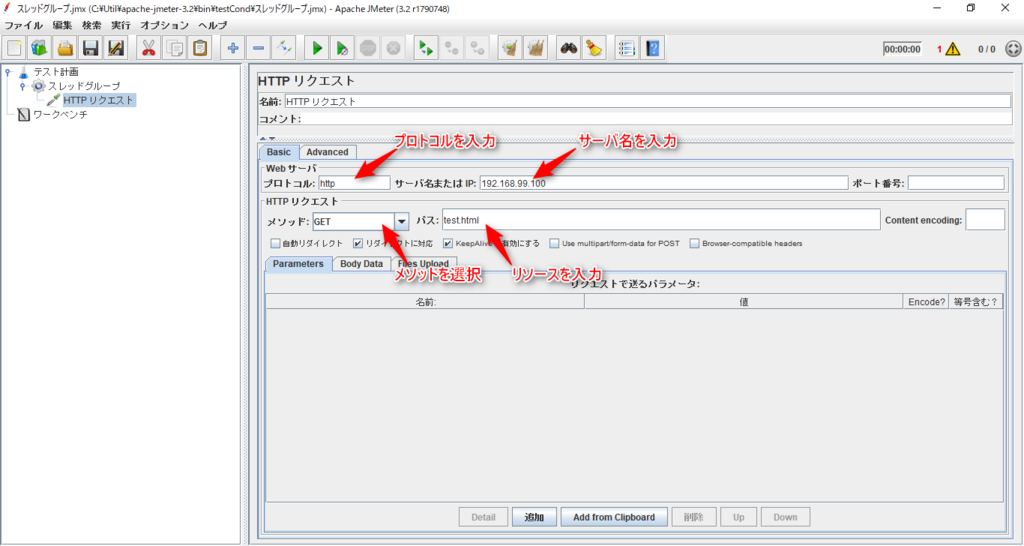Select the Body Data tab
This screenshot has height=546, width=1024.
pos(361,264)
